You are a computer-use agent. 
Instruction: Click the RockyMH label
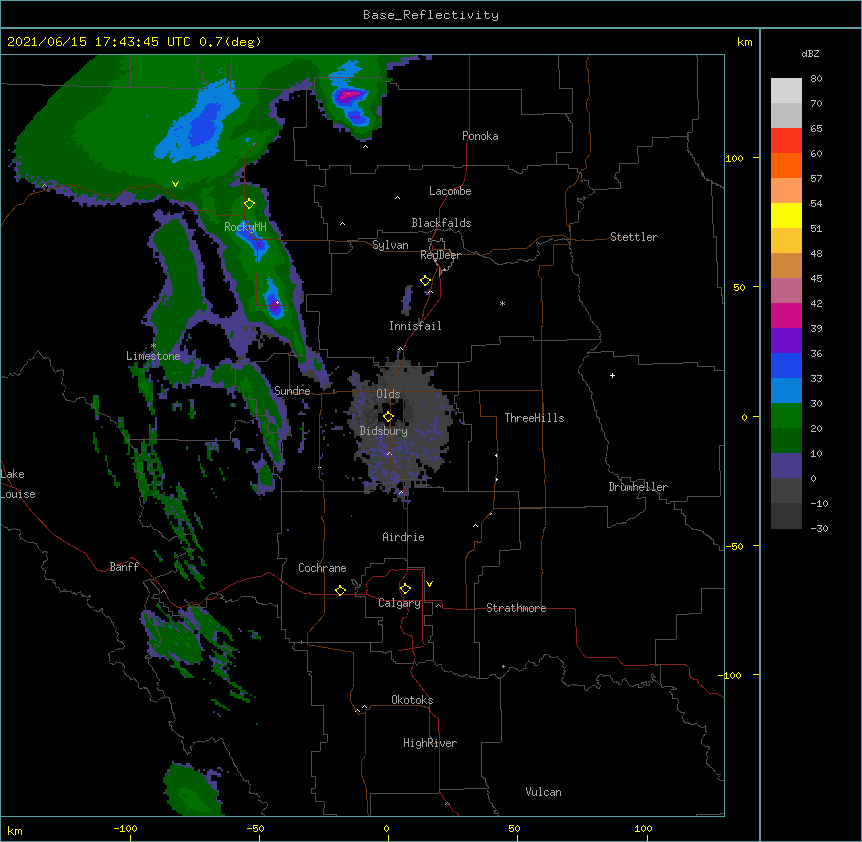click(245, 227)
